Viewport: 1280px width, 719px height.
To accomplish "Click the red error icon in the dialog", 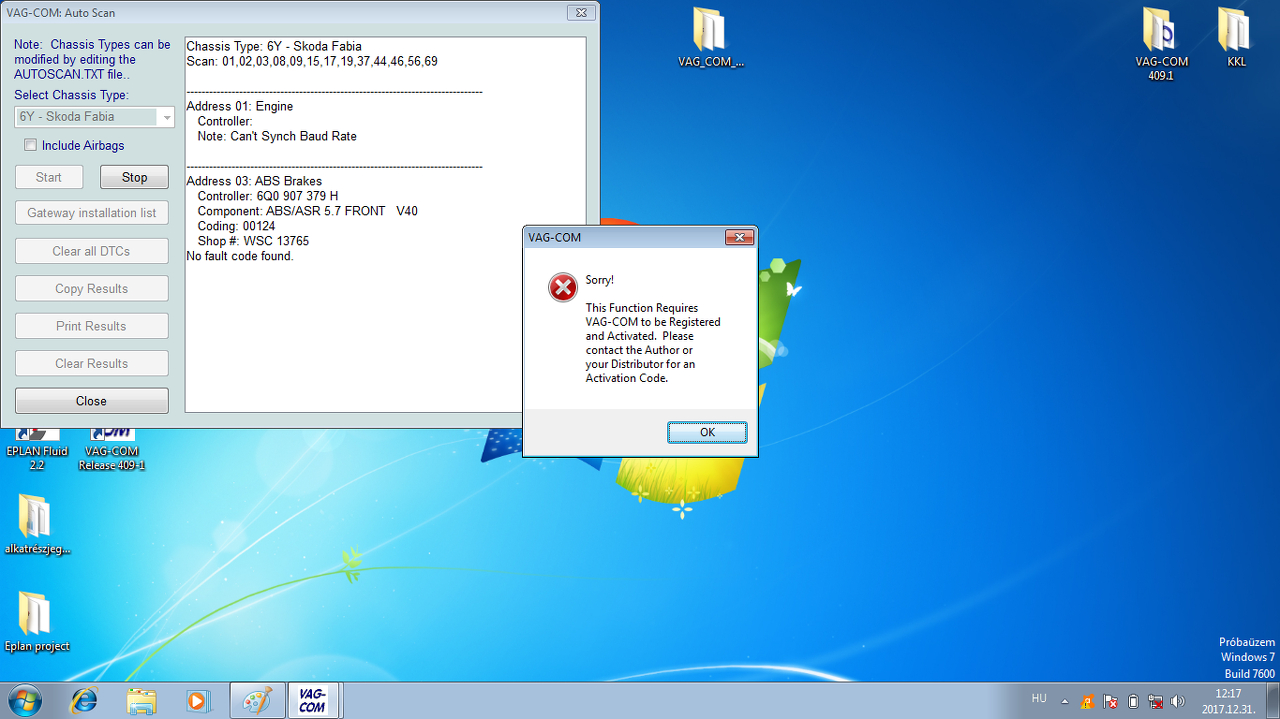I will point(563,288).
